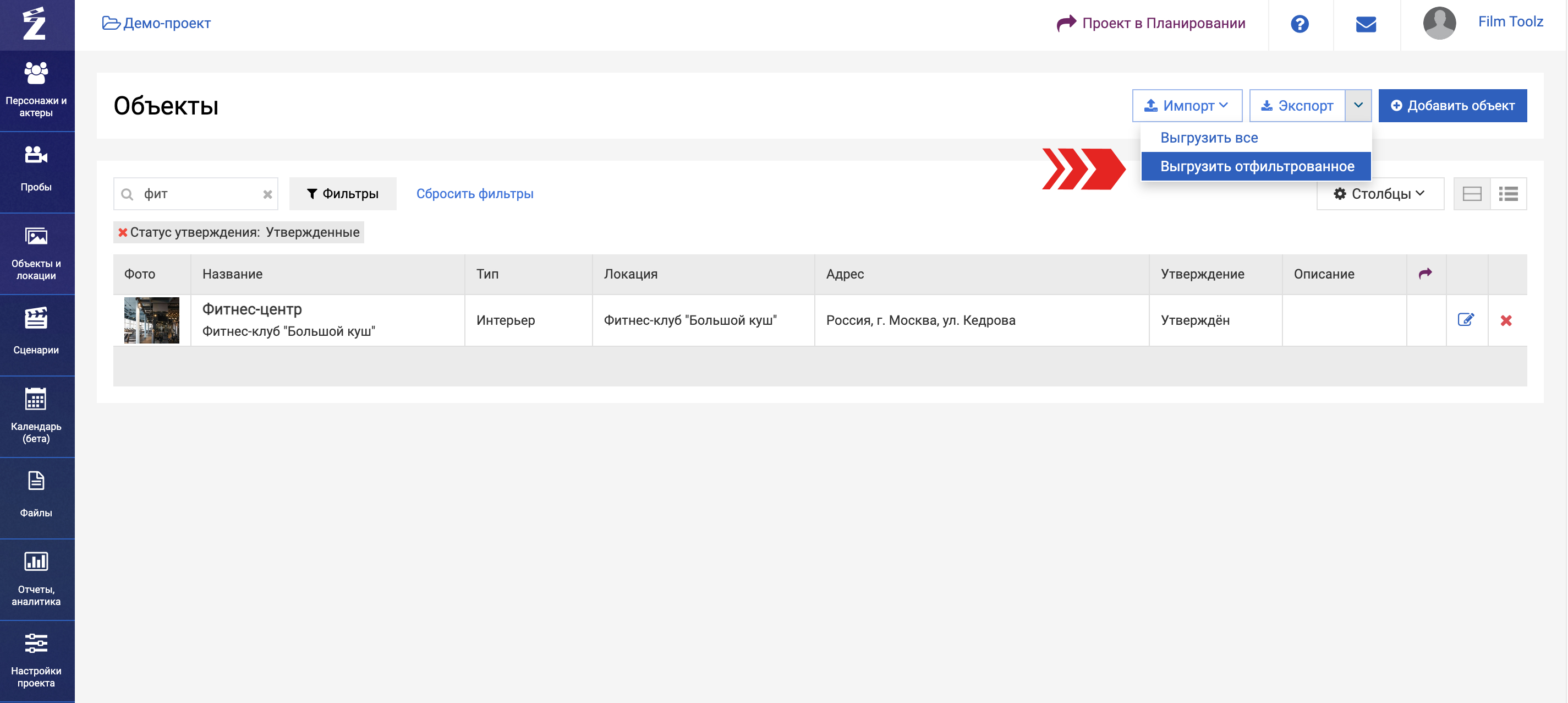Image resolution: width=1568 pixels, height=703 pixels.
Task: Open the Сценарии sidebar section
Action: point(36,335)
